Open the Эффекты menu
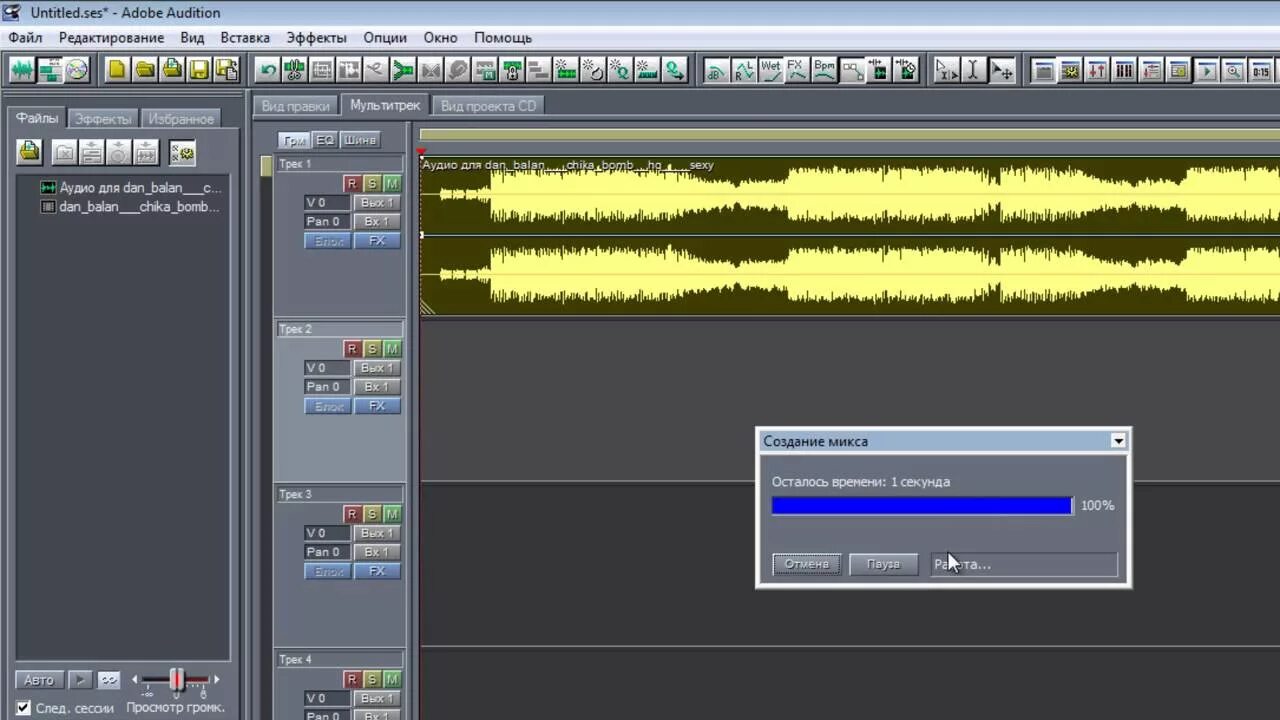Image resolution: width=1280 pixels, height=720 pixels. [316, 37]
